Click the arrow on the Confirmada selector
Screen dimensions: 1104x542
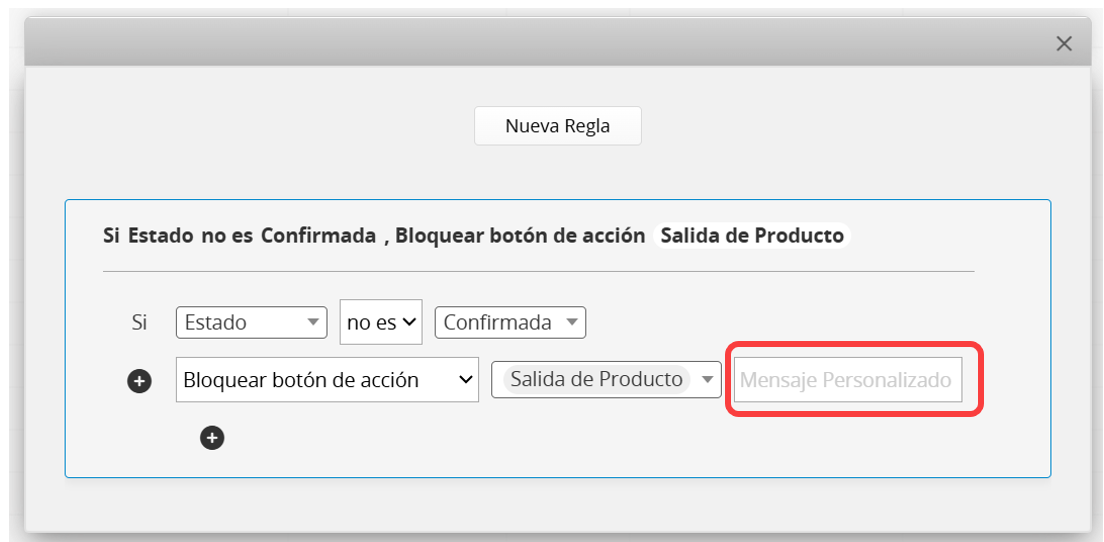tap(571, 323)
